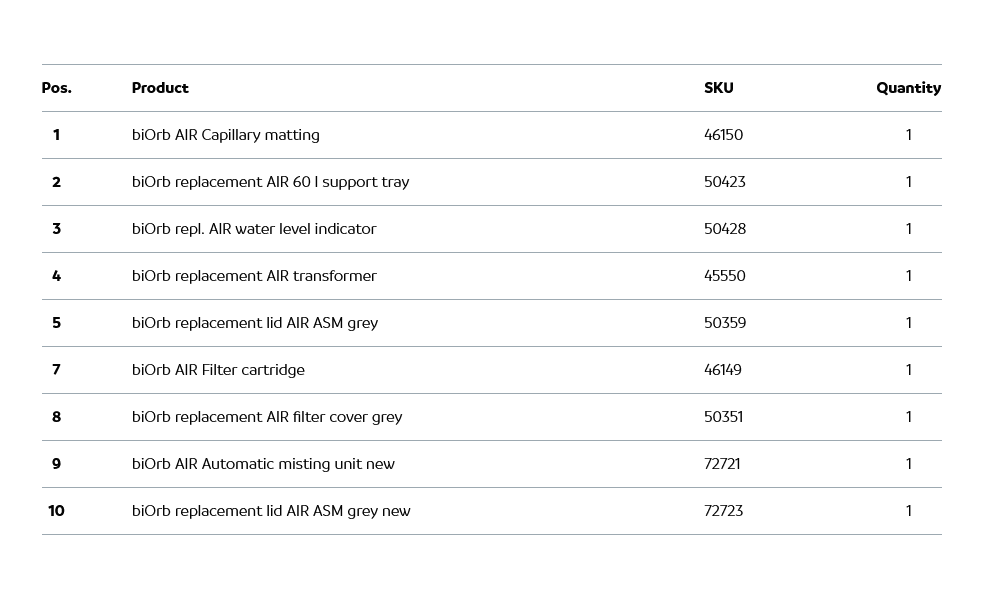The height and width of the screenshot is (610, 983).
Task: Click biOrb replacement AIR transformer entry
Action: pyautogui.click(x=254, y=276)
